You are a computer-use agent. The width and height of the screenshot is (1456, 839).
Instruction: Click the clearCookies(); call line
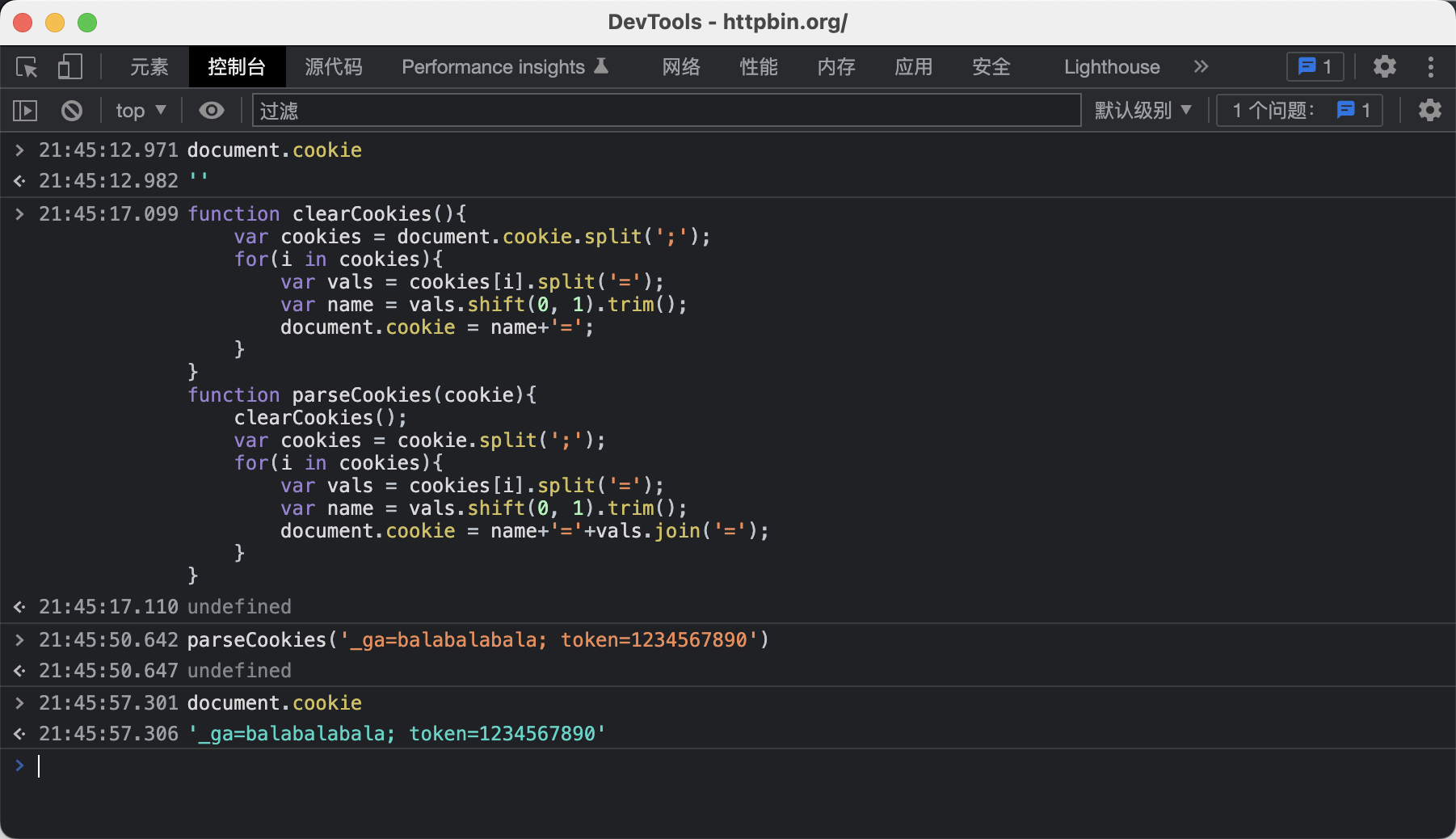tap(321, 418)
